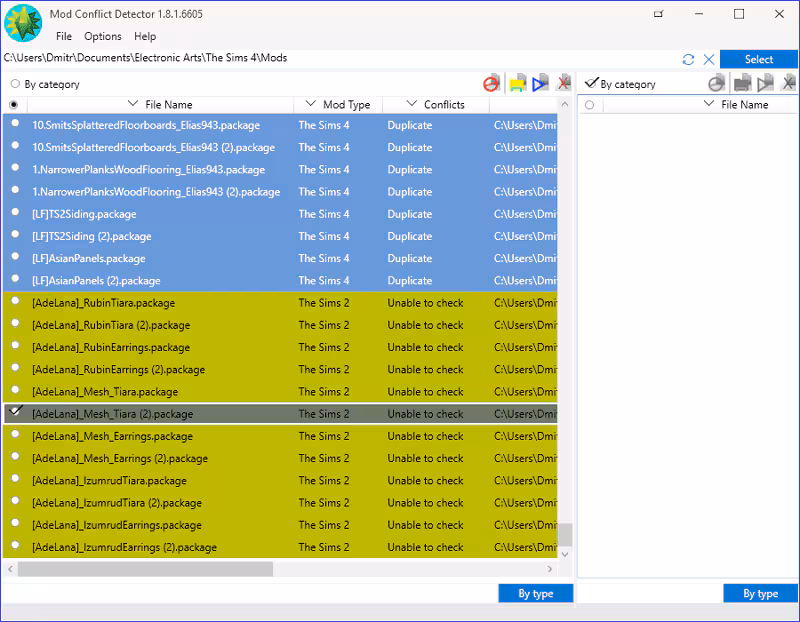Toggle the select-all radio in the right header
The height and width of the screenshot is (622, 800).
pyautogui.click(x=590, y=105)
